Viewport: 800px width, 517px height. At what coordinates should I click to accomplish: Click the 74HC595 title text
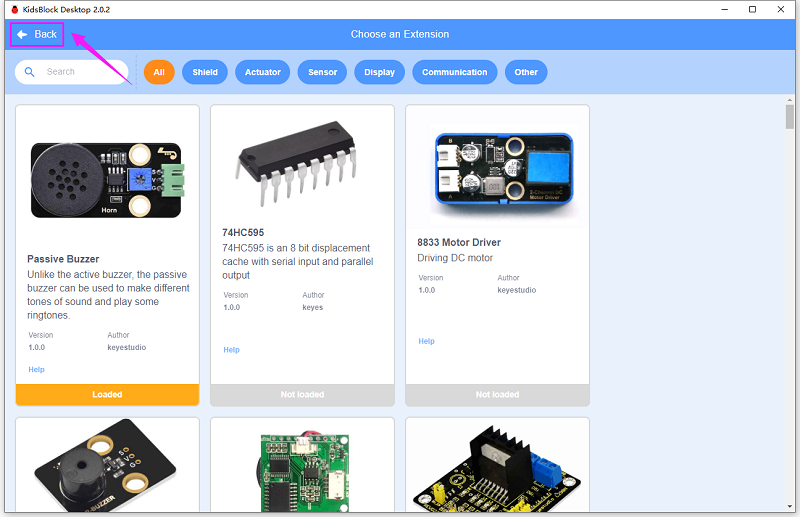[243, 232]
